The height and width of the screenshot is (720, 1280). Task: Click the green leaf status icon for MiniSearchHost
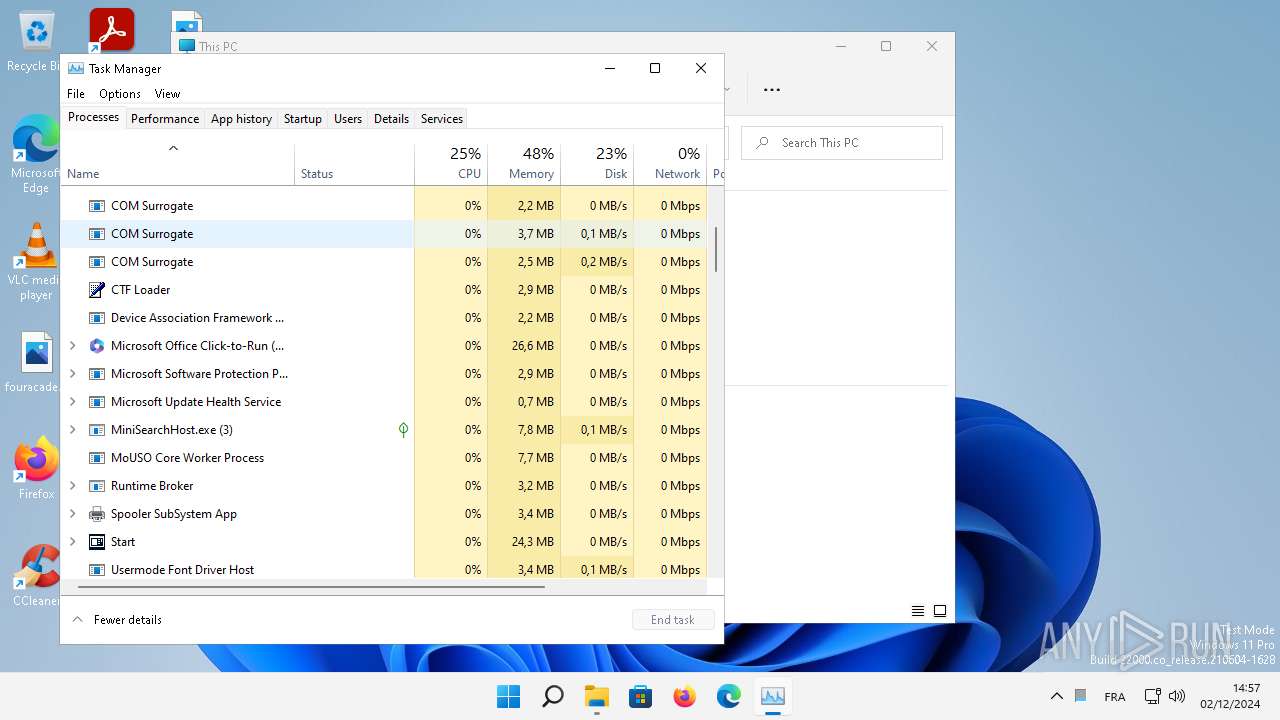click(403, 430)
